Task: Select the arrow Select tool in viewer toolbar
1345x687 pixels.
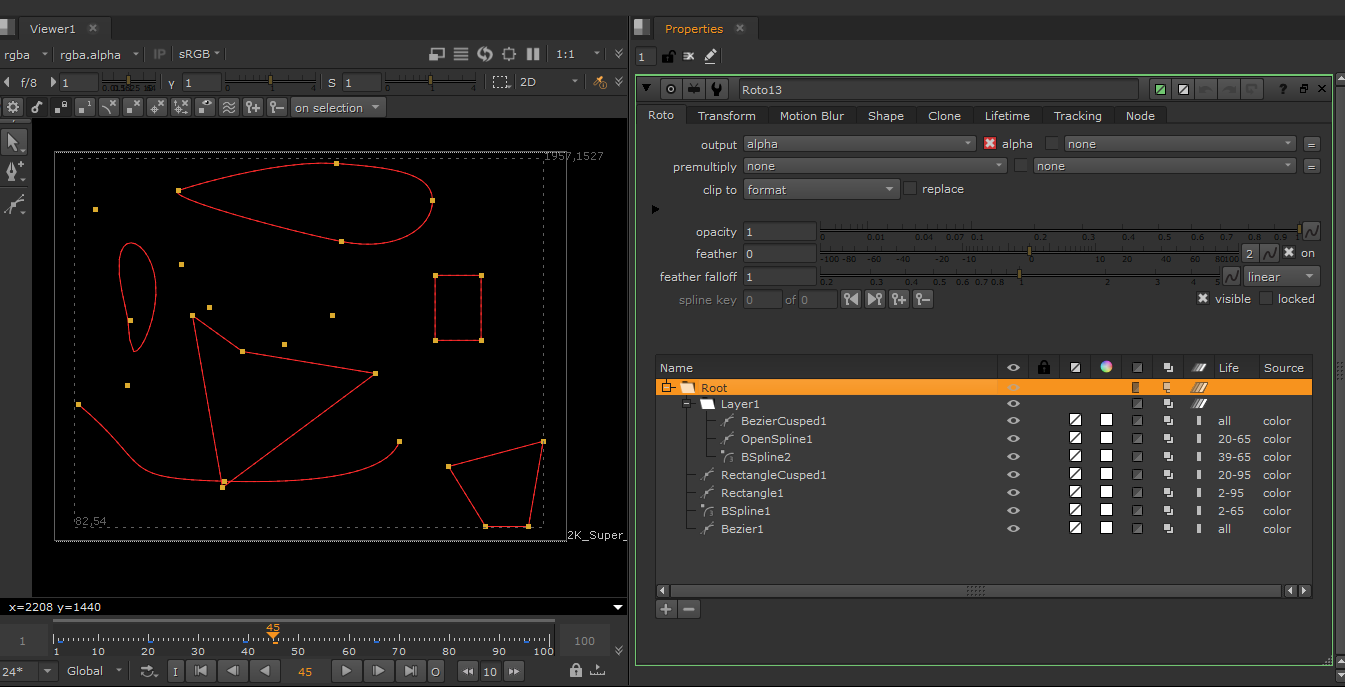Action: tap(15, 142)
